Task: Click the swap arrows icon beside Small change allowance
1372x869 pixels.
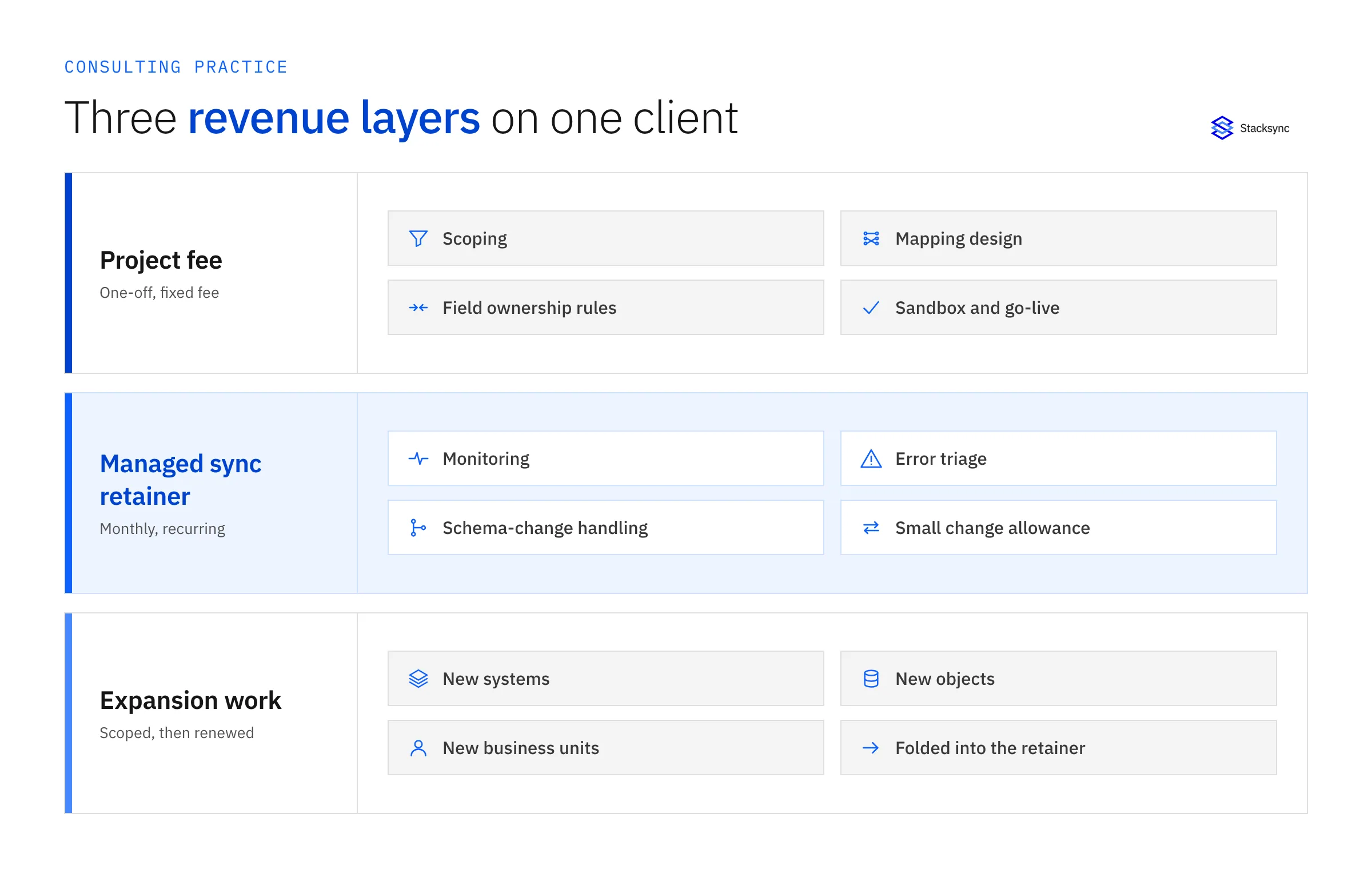Action: click(871, 528)
